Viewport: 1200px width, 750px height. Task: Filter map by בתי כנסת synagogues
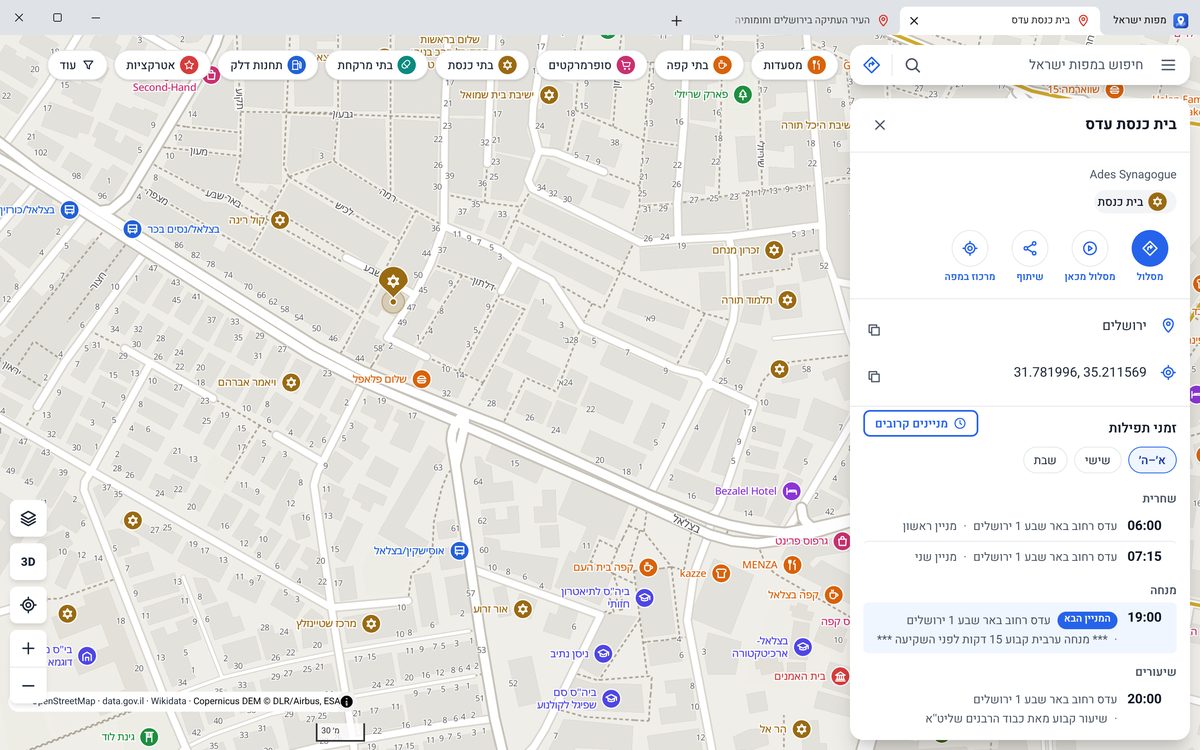click(482, 65)
